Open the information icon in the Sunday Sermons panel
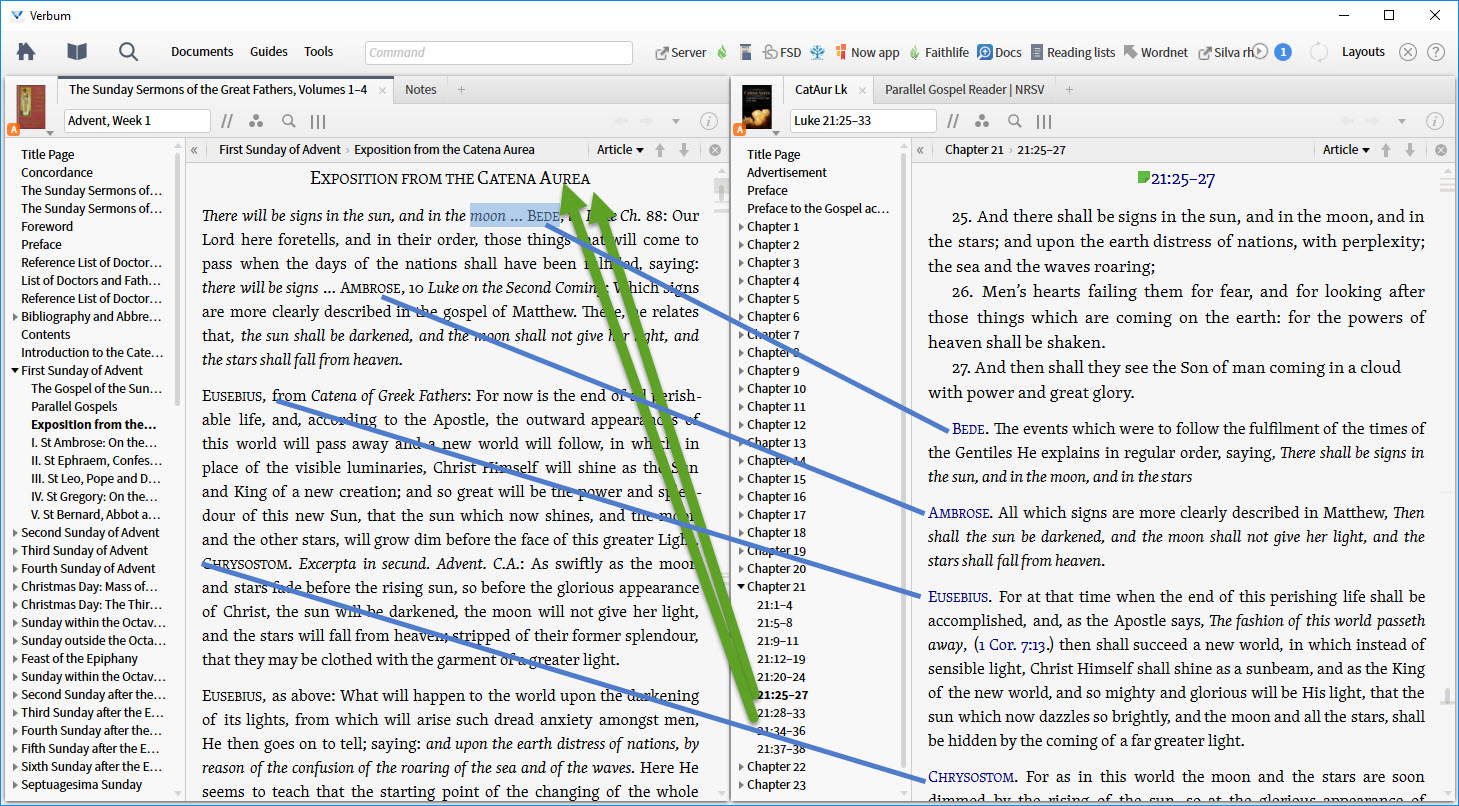The width and height of the screenshot is (1459, 806). pyautogui.click(x=709, y=121)
